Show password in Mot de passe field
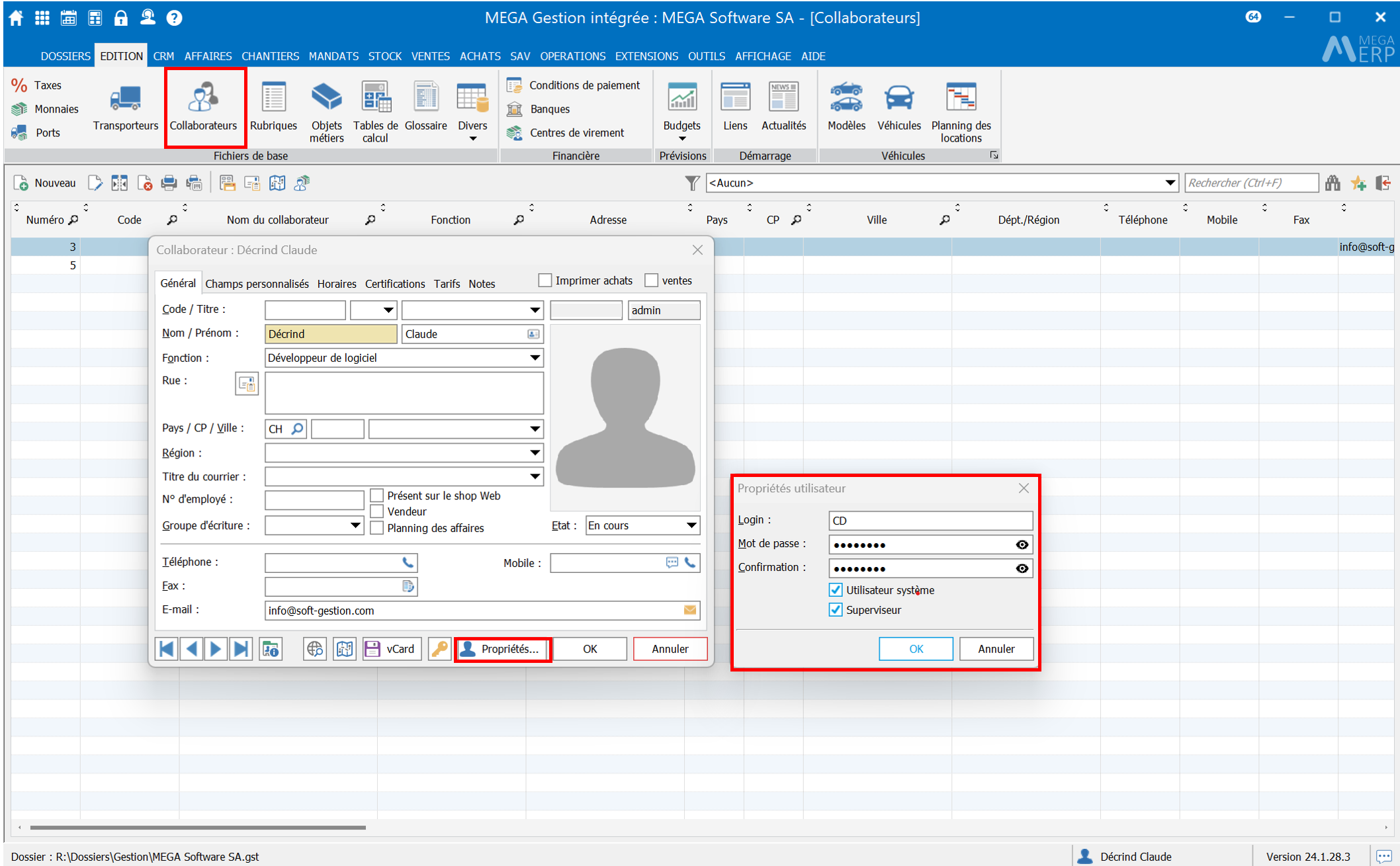 pos(1022,544)
